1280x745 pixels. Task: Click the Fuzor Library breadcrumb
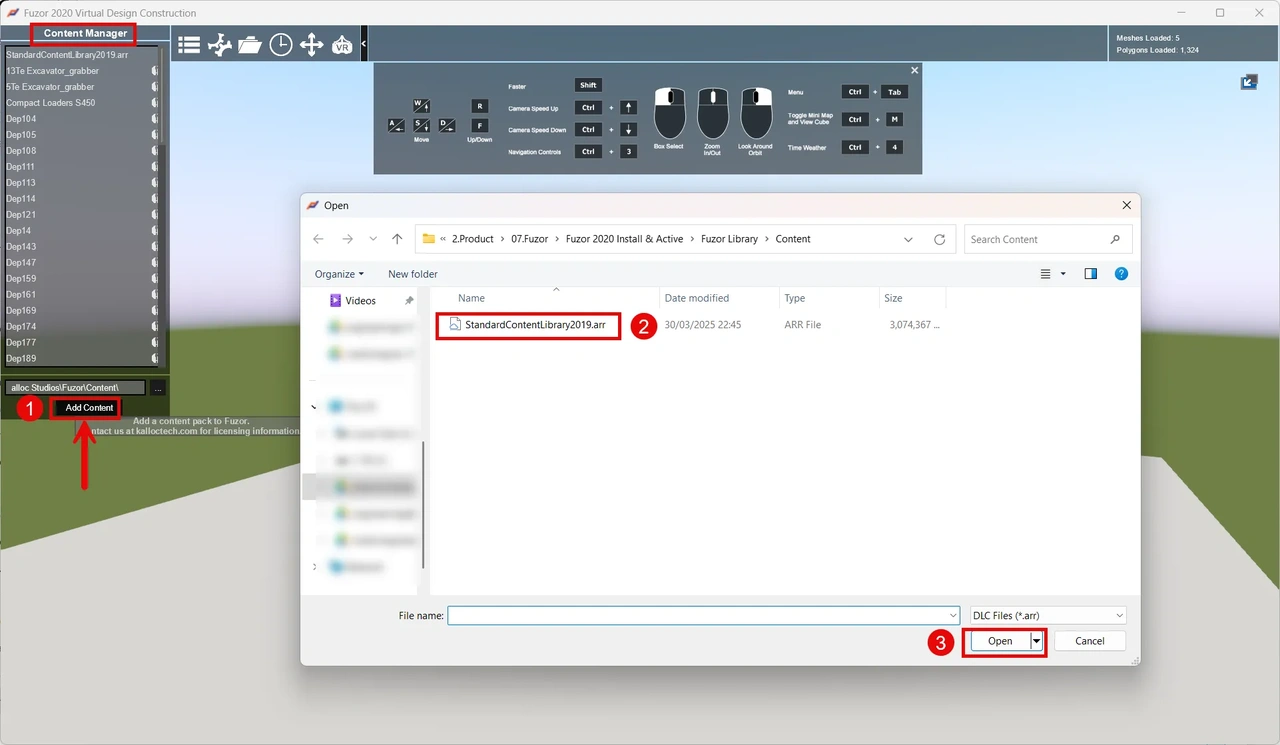point(729,239)
